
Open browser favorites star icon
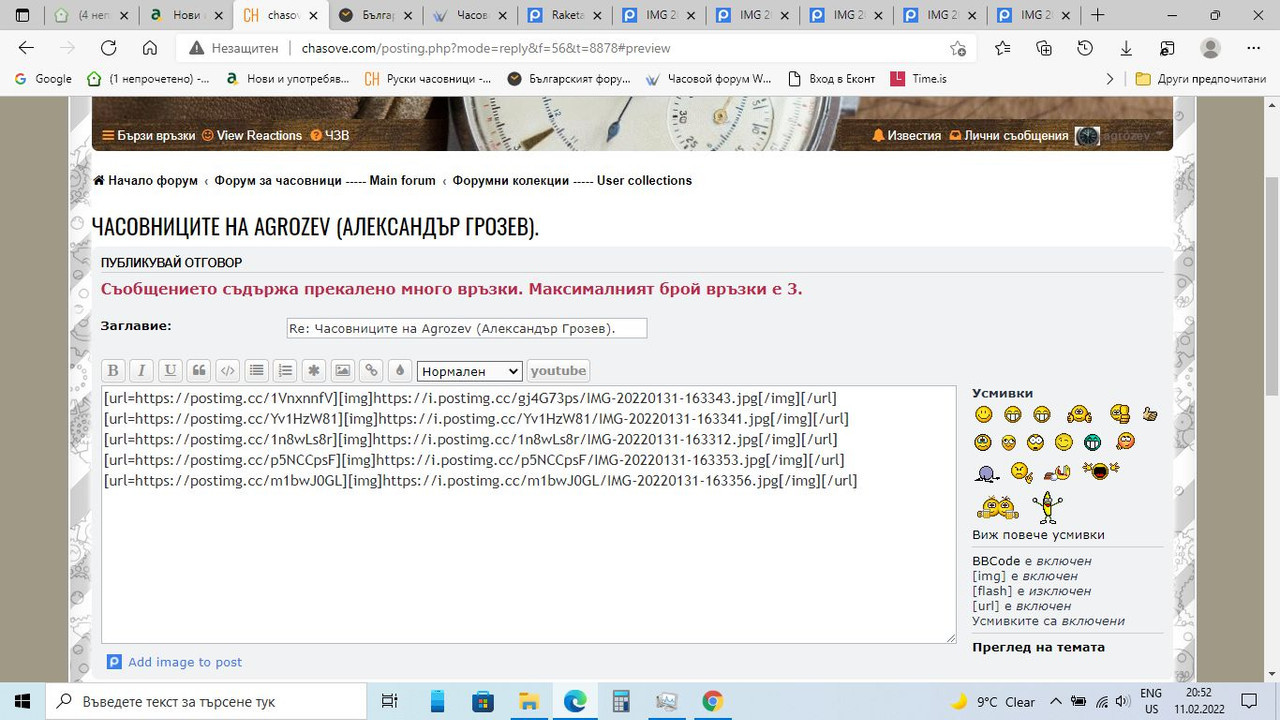click(x=1002, y=48)
